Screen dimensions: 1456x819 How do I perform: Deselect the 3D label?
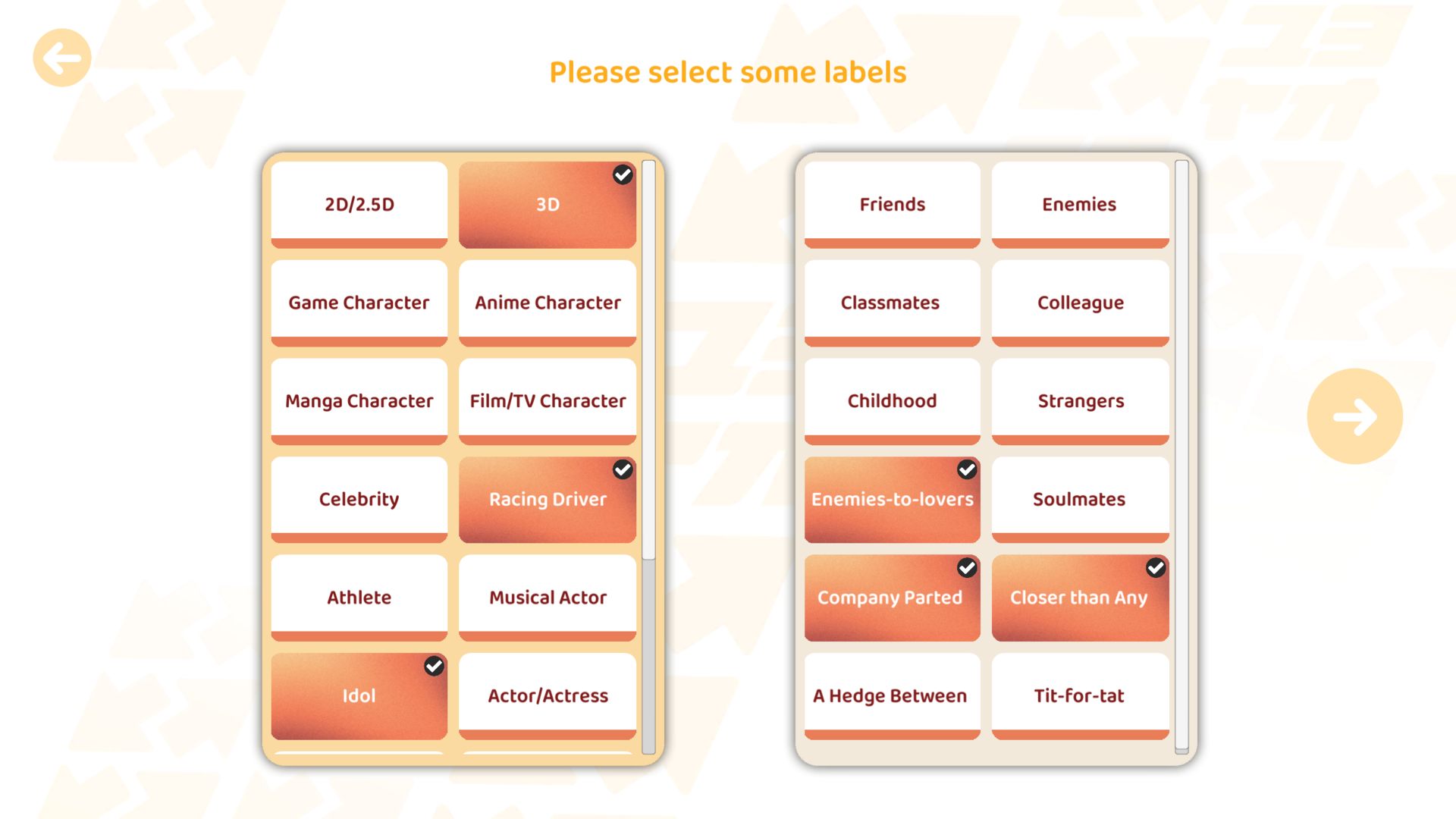pyautogui.click(x=547, y=204)
